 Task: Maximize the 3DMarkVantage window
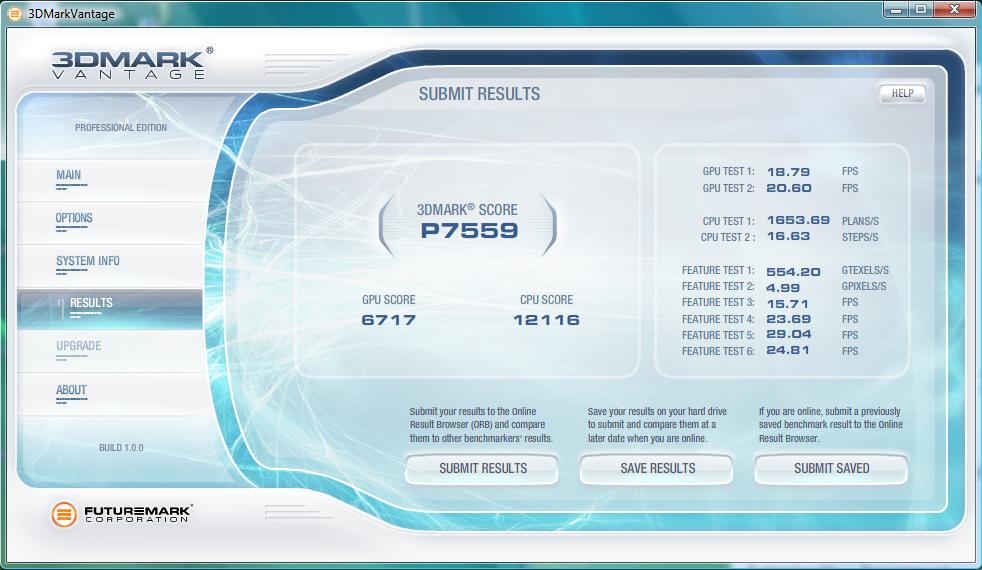[x=921, y=9]
